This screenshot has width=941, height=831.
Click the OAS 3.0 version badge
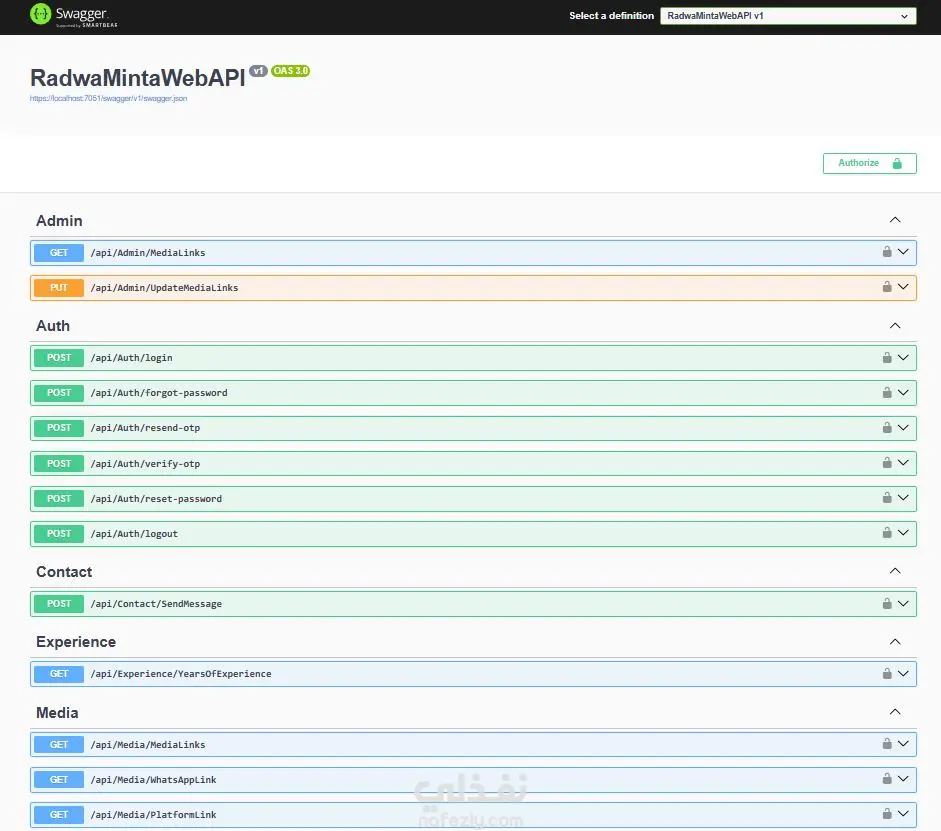pos(290,71)
